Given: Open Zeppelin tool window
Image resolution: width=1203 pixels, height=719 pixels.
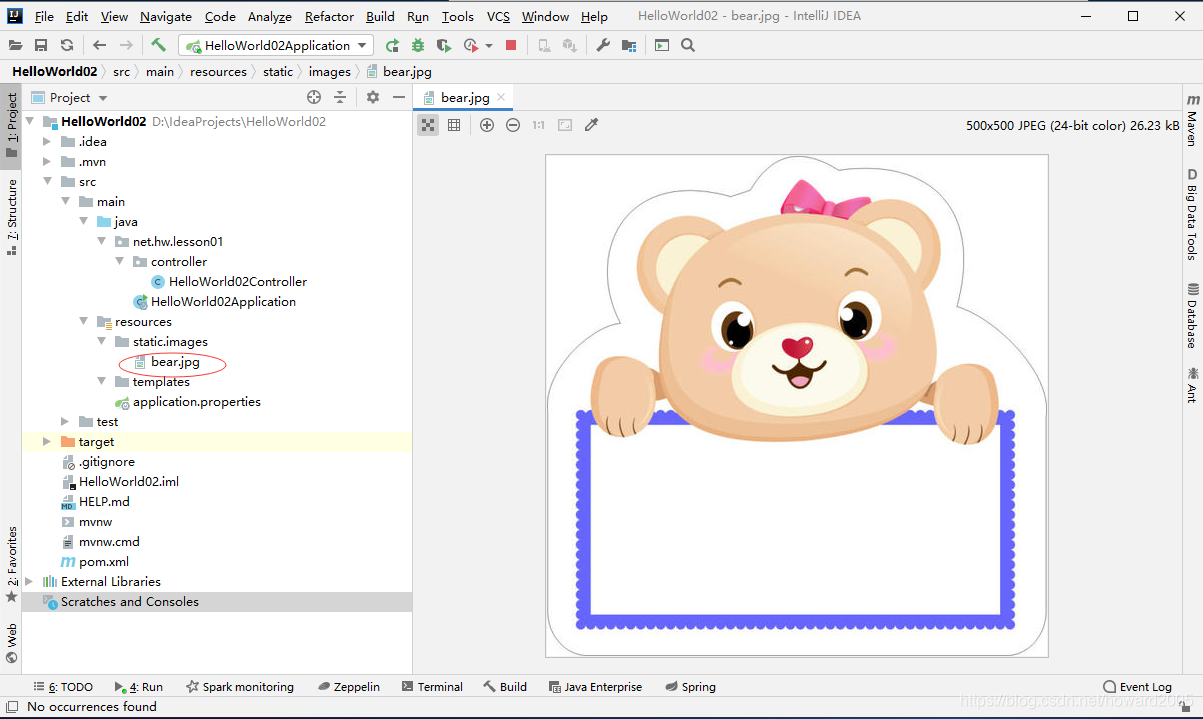Looking at the screenshot, I should click(x=348, y=687).
